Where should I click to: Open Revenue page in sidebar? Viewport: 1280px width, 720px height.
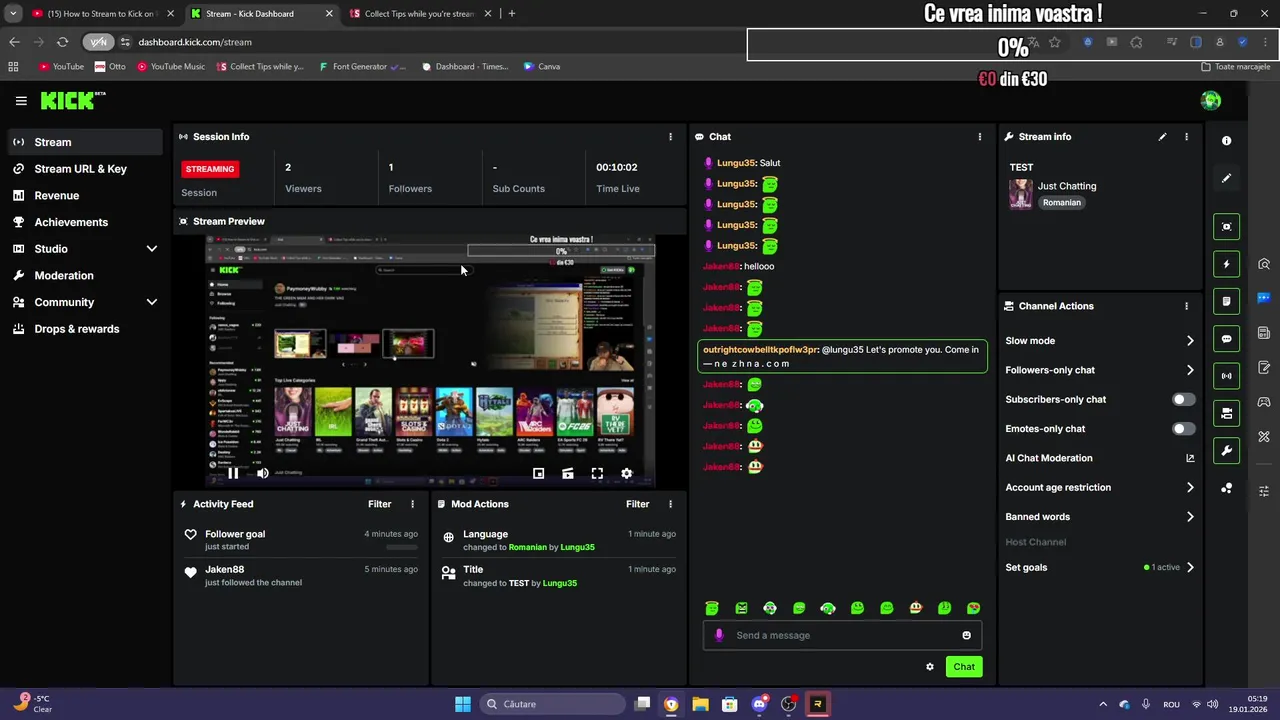tap(85, 196)
